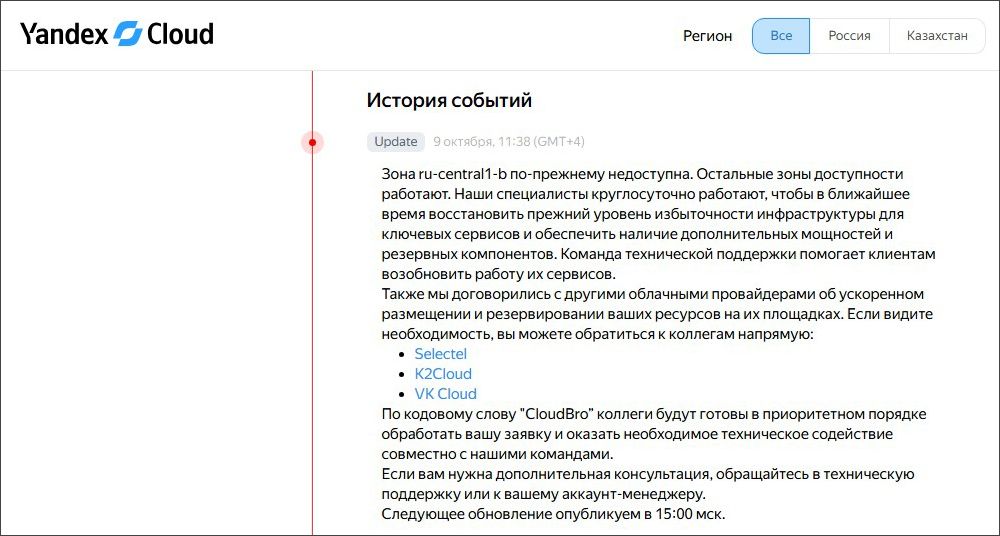Open the Yandex Cloud logo homepage
Image resolution: width=1000 pixels, height=536 pixels.
point(117,34)
